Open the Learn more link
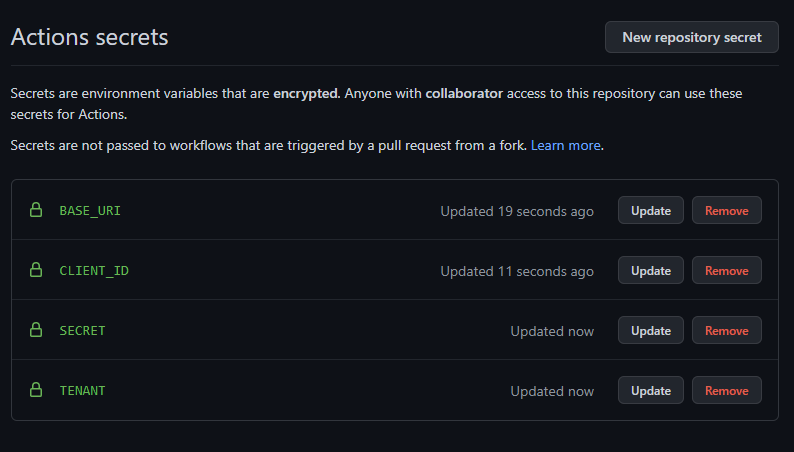Viewport: 794px width, 452px height. point(566,145)
